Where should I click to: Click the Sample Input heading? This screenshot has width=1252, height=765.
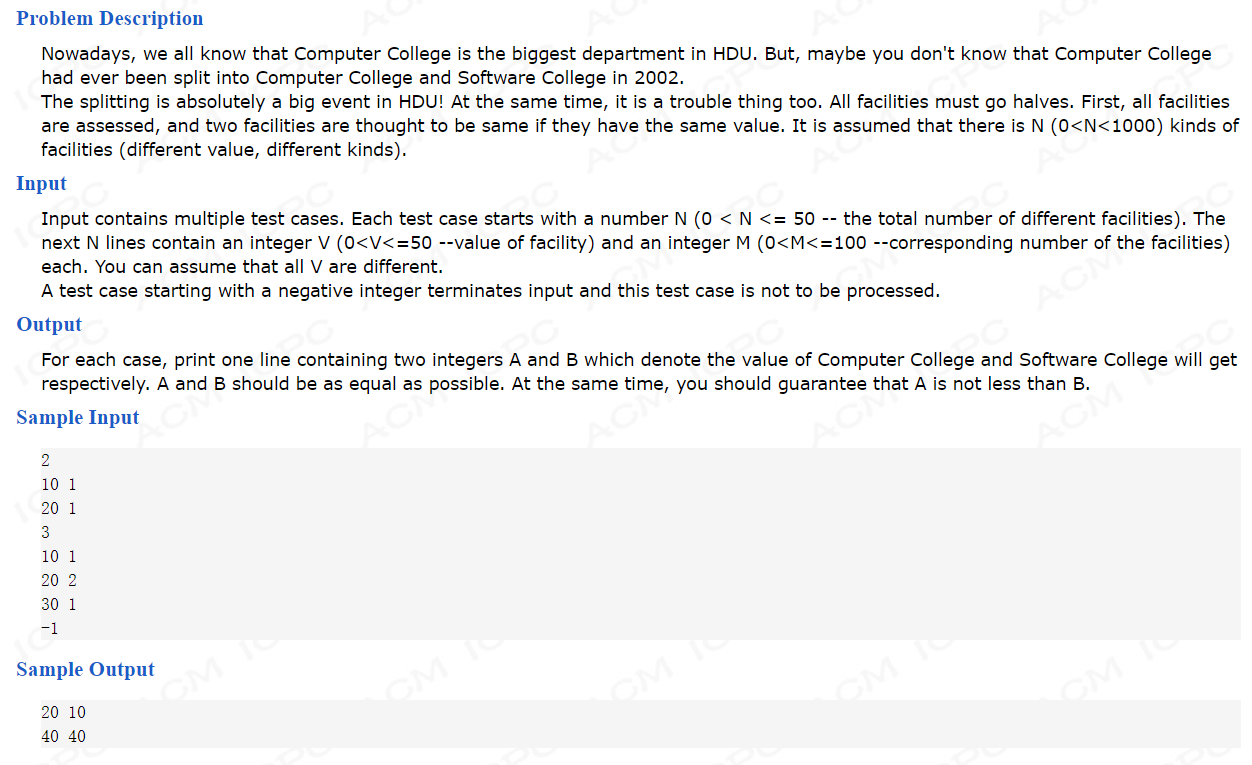click(77, 417)
